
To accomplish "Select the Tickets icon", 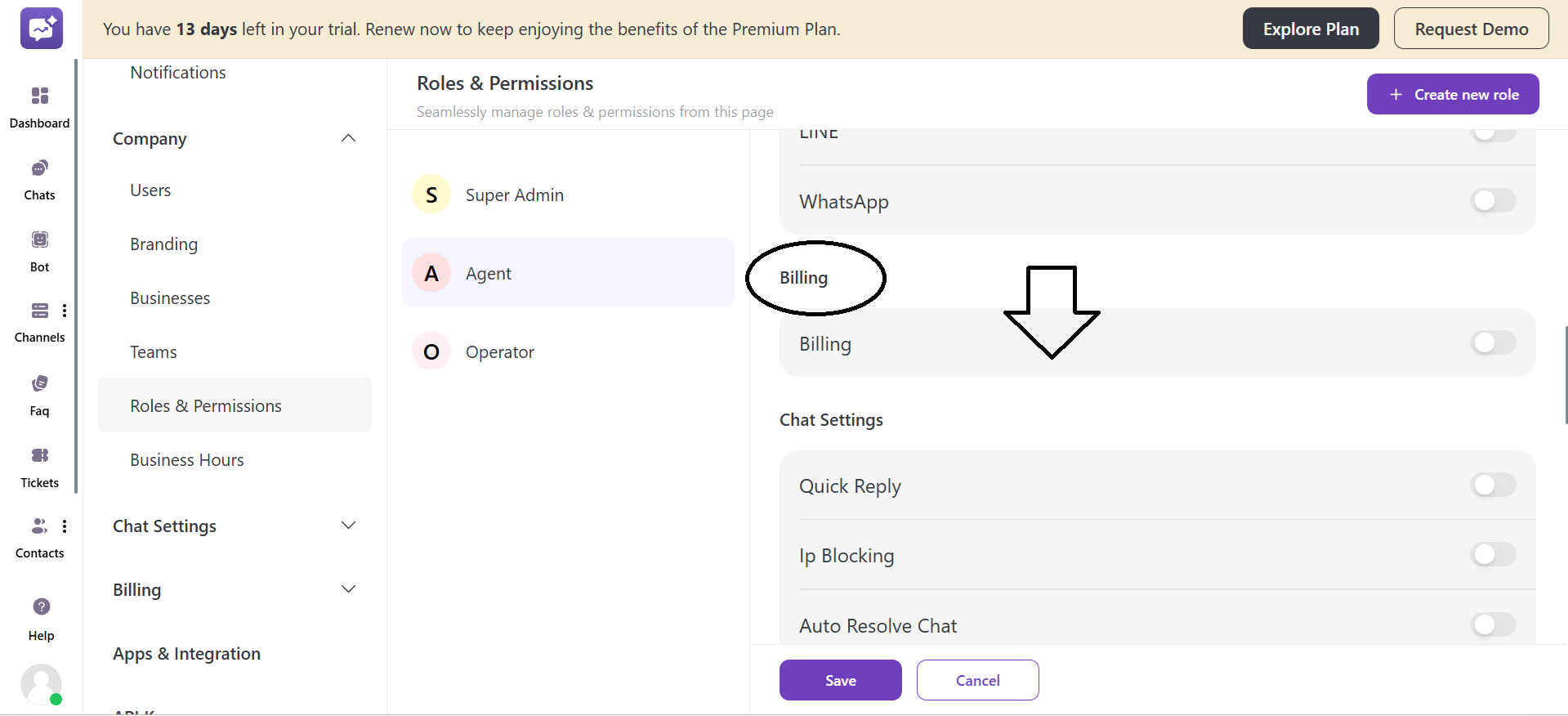I will [39, 466].
